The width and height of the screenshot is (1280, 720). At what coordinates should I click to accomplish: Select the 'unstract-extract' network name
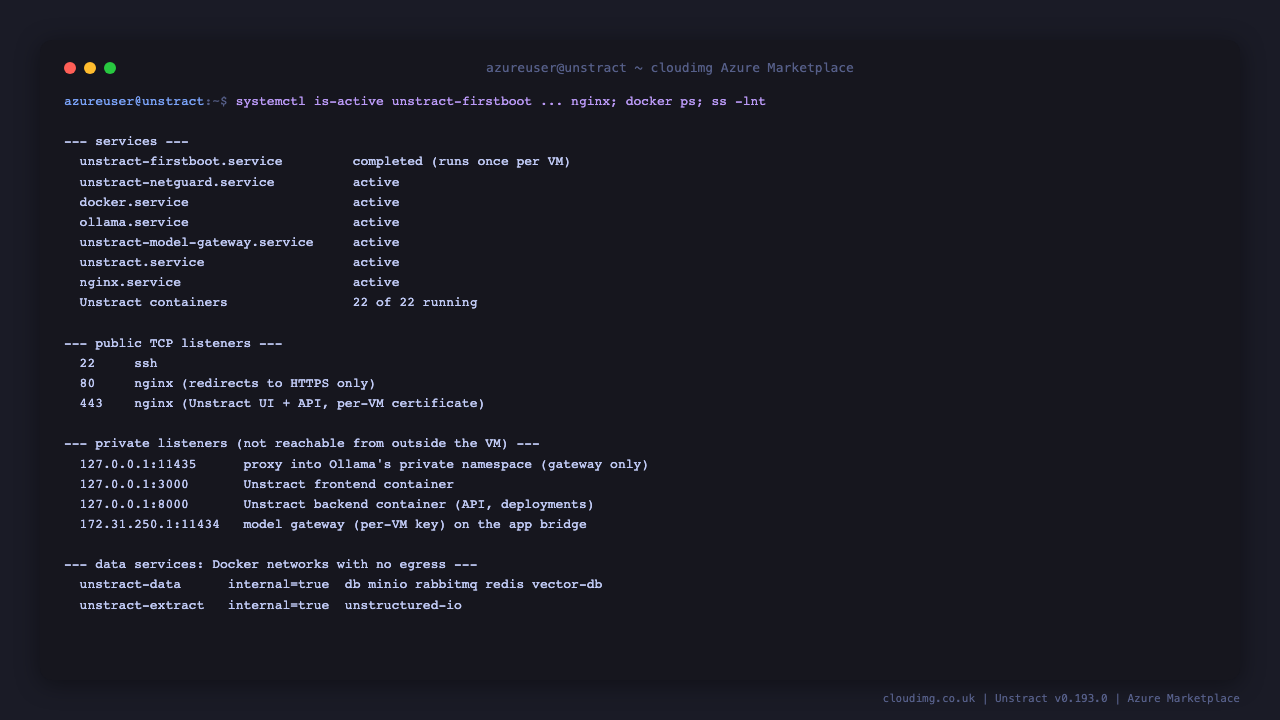(142, 605)
